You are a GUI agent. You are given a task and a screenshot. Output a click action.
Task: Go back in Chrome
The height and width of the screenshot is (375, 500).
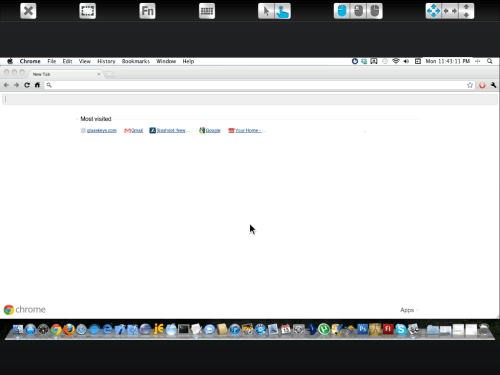click(6, 85)
